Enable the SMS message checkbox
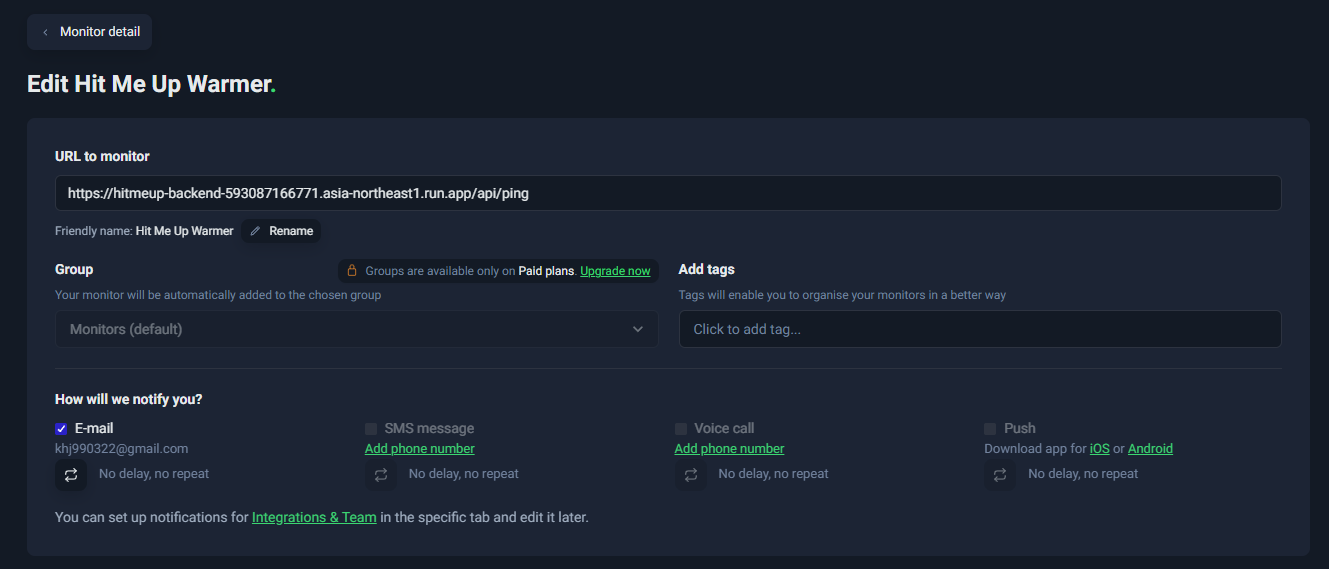Viewport: 1329px width, 569px height. [x=371, y=429]
